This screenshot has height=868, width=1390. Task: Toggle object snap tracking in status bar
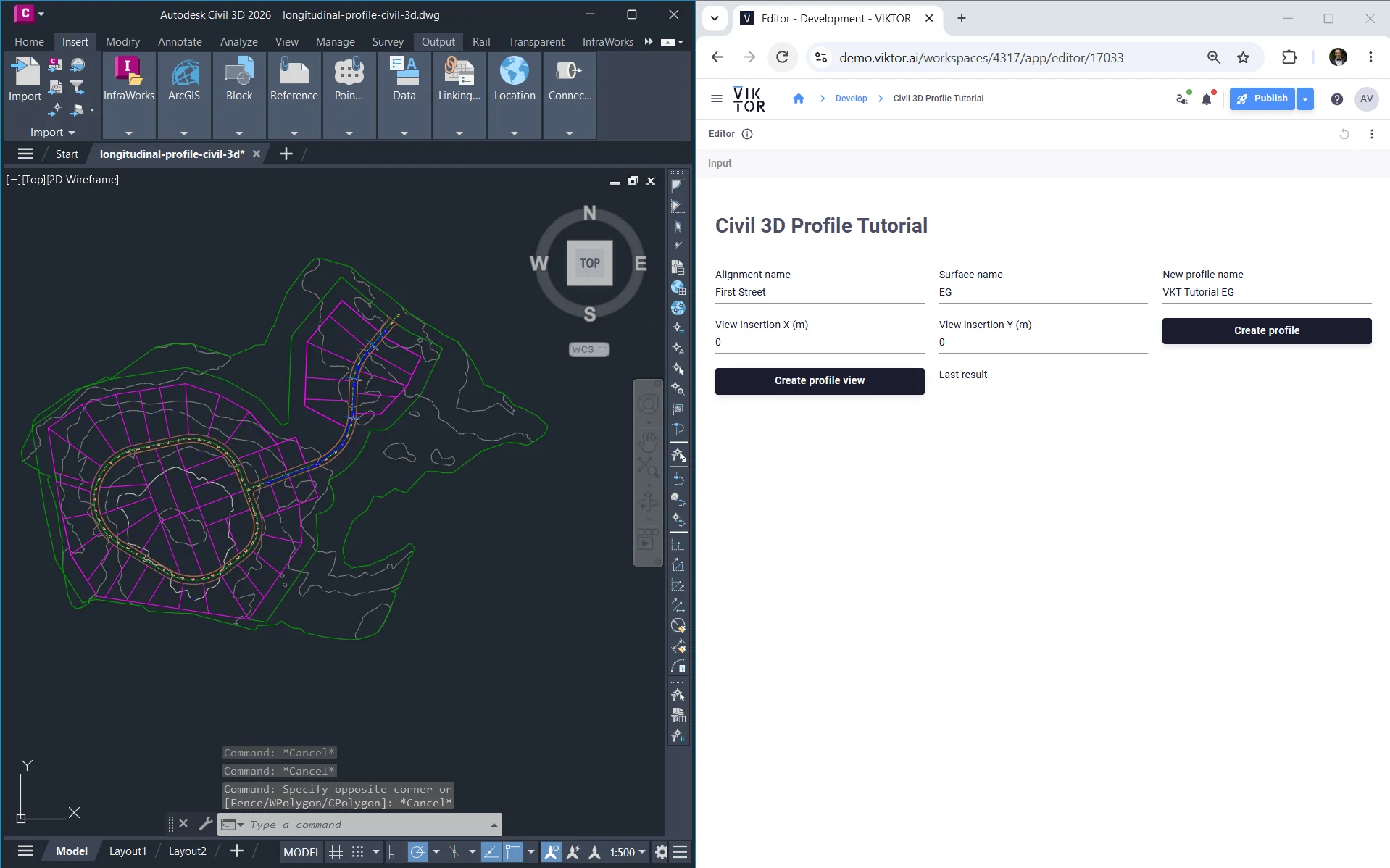tap(491, 851)
